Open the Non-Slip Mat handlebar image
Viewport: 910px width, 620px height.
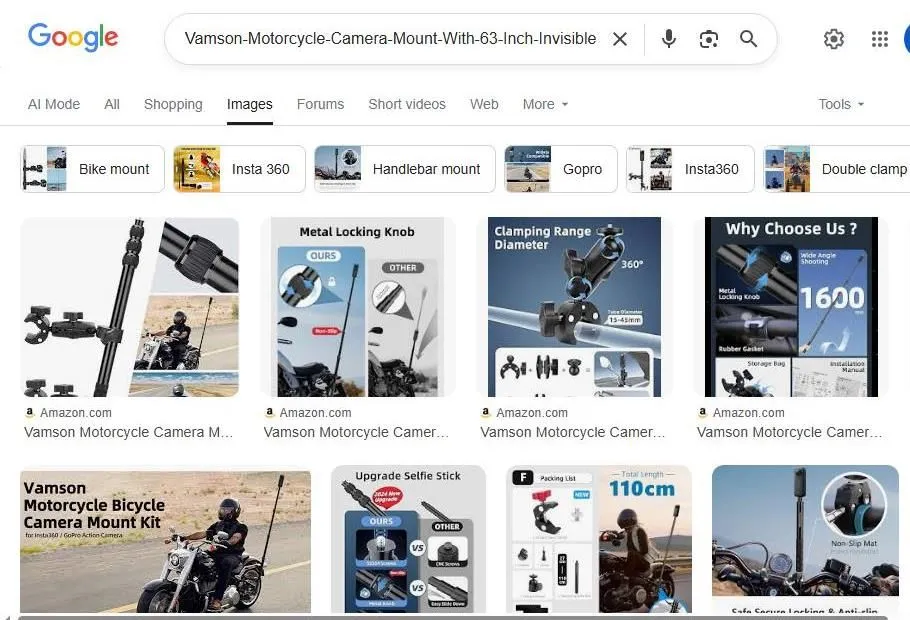click(805, 539)
